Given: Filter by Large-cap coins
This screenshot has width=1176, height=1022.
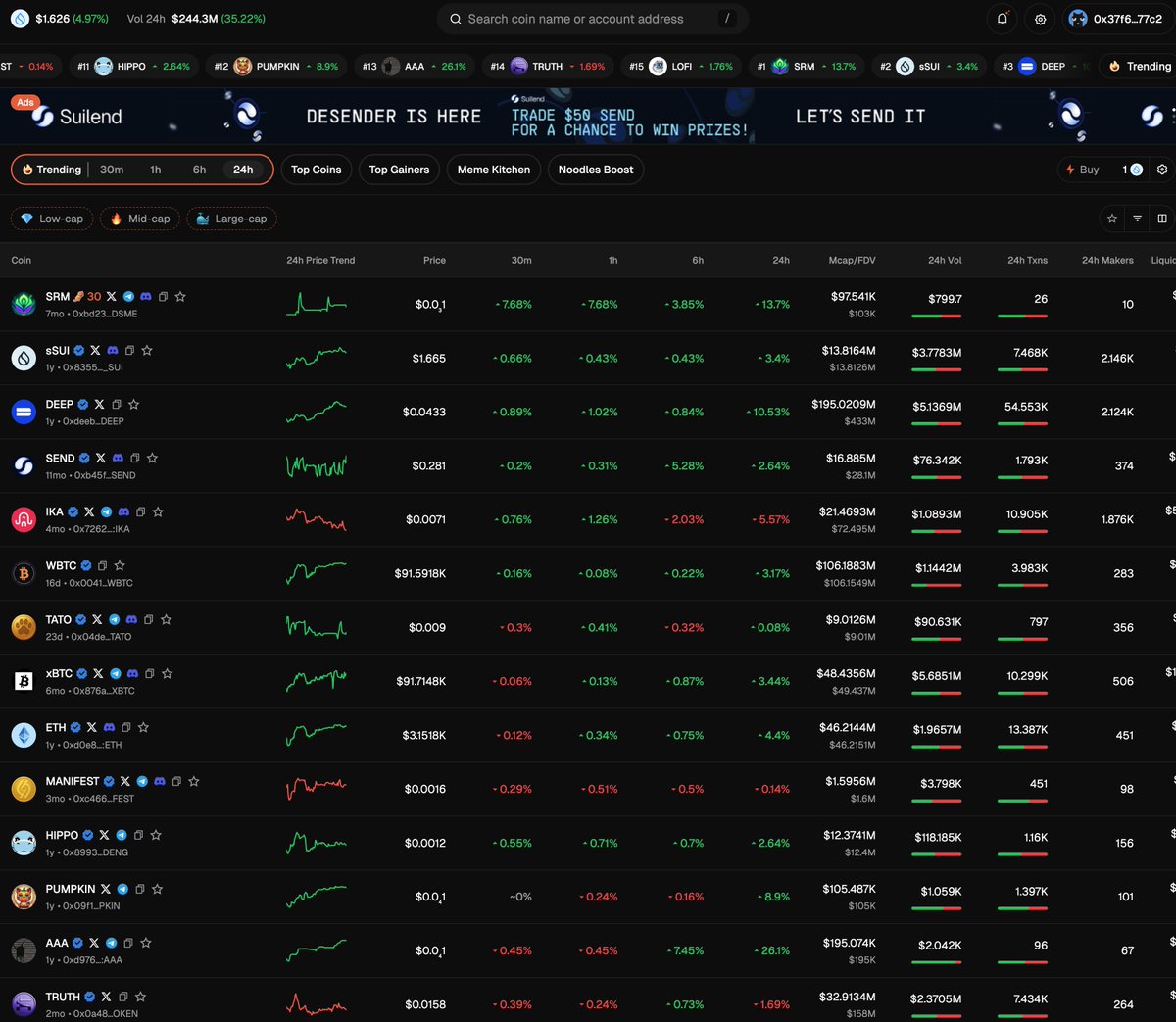Looking at the screenshot, I should 231,219.
